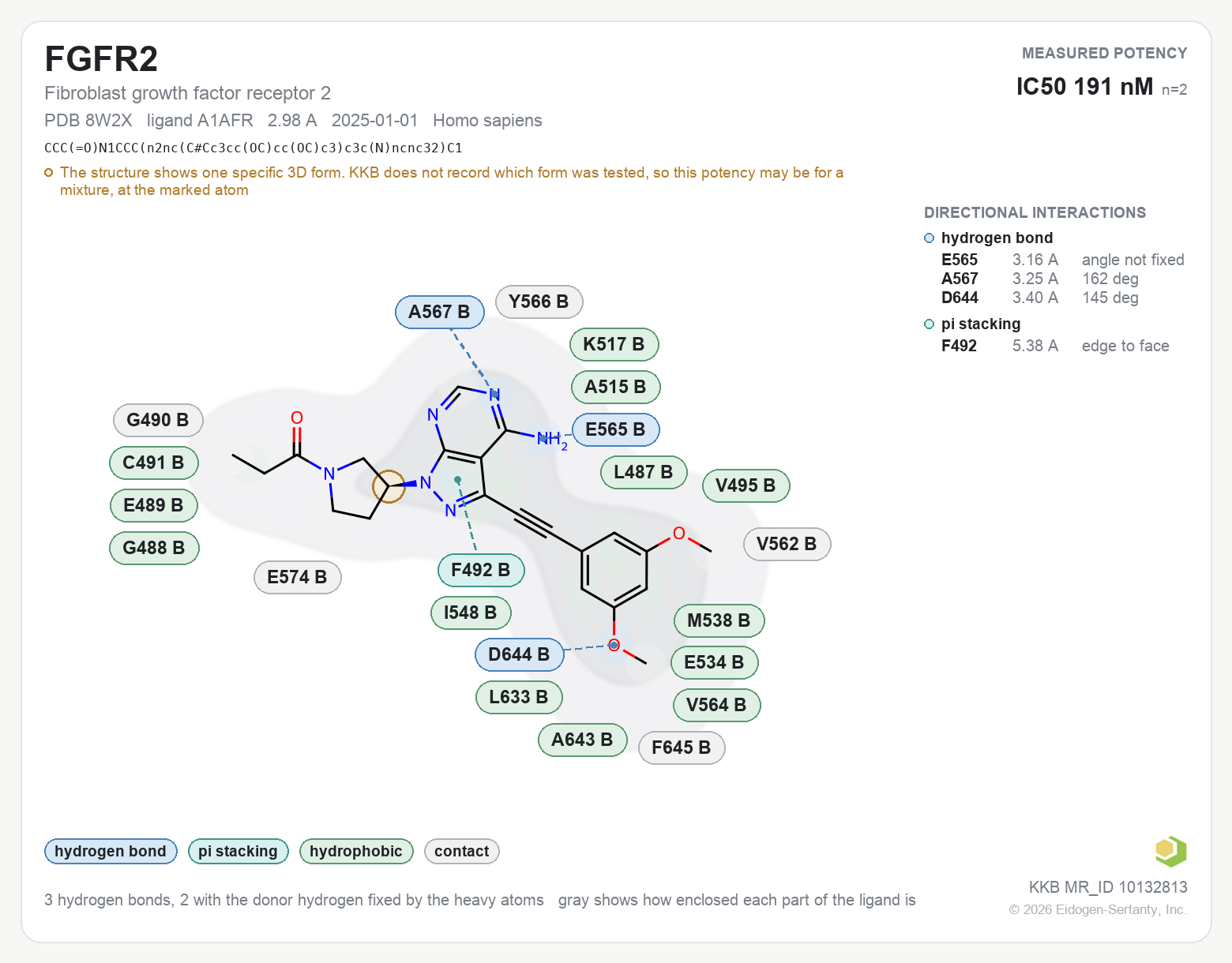Click the SMILES string text

click(x=254, y=148)
